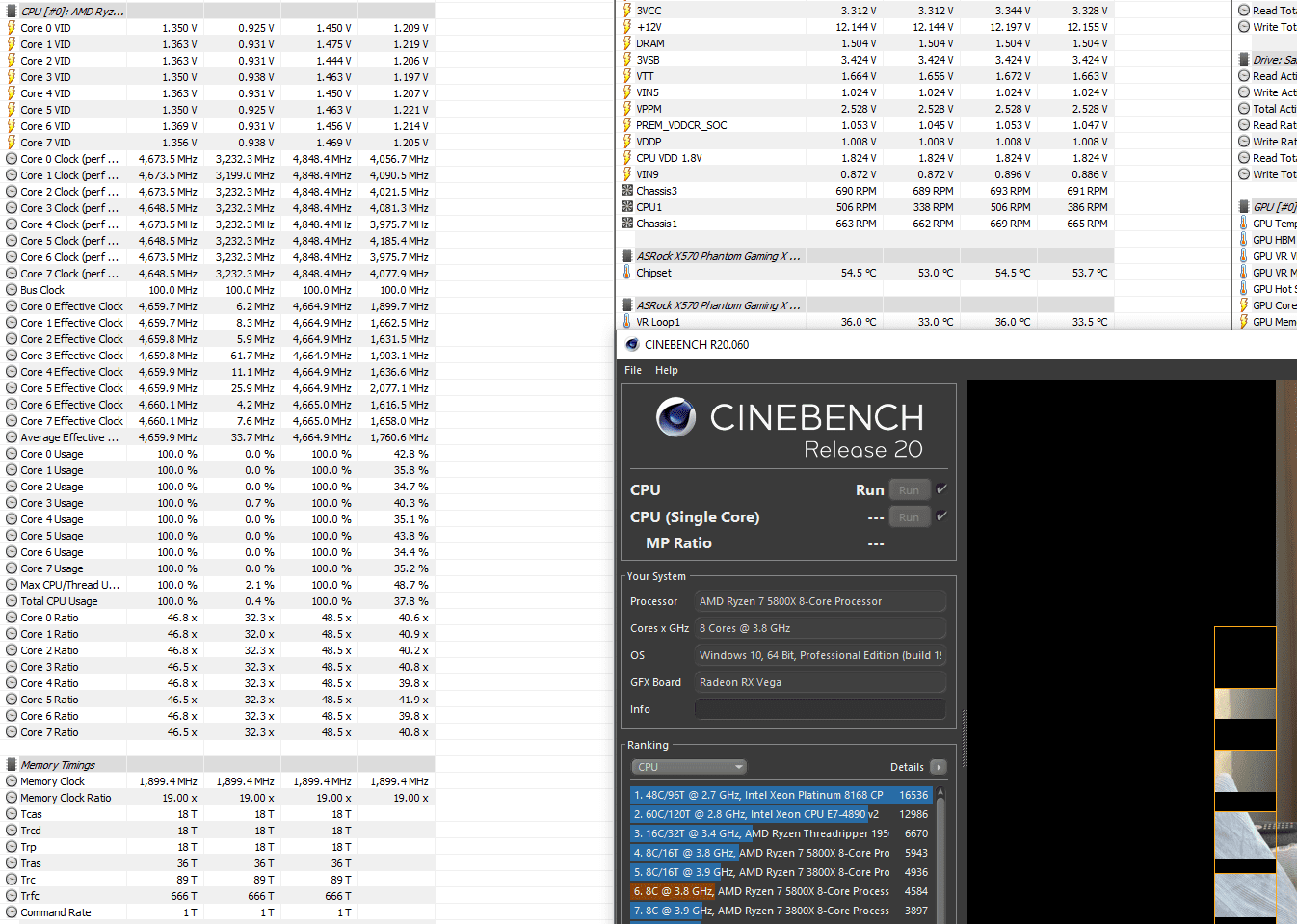
Task: Select ranking entry Ryzen Threadripper 6670
Action: [x=781, y=833]
